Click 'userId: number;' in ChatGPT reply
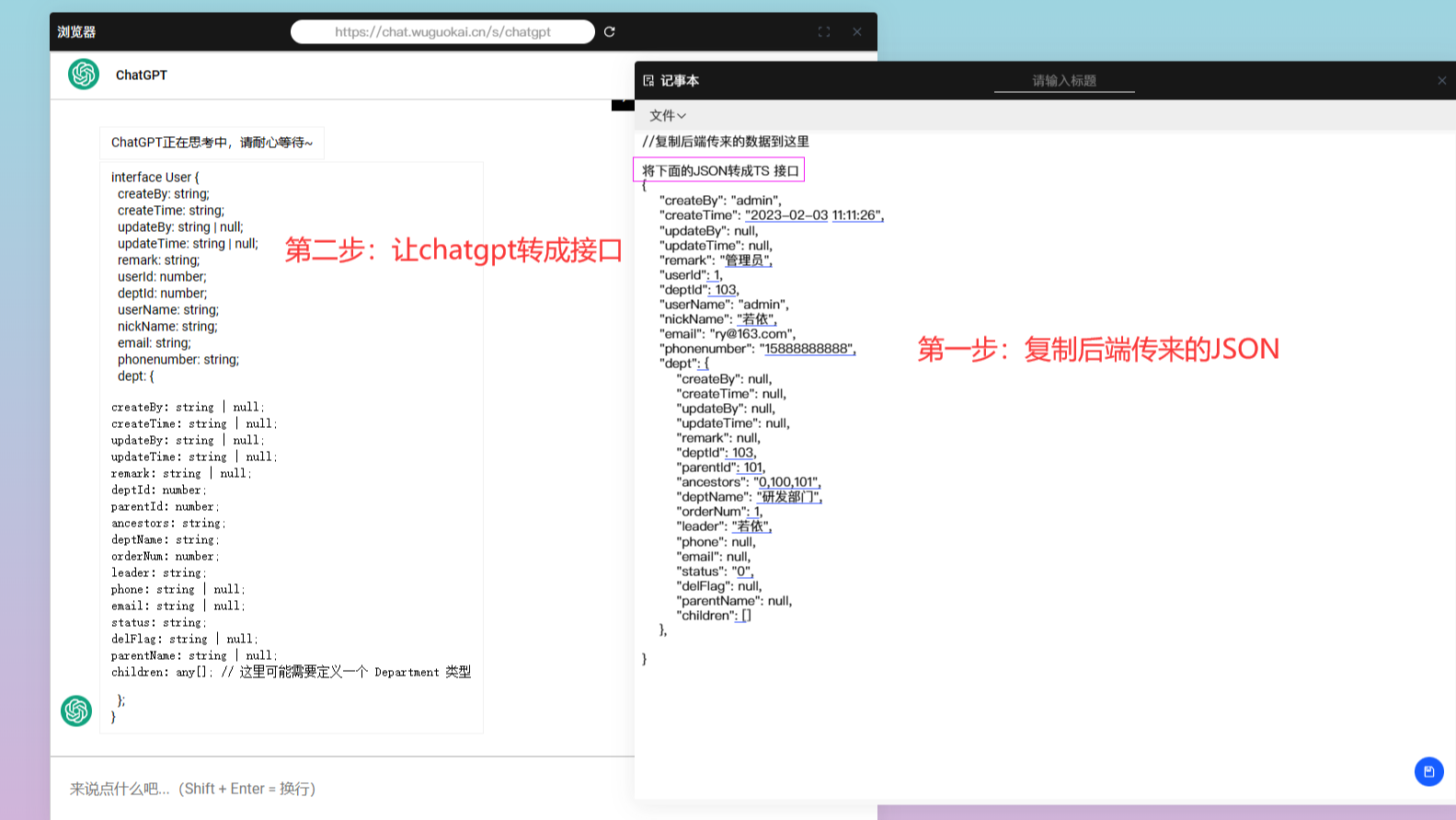Viewport: 1456px width, 820px height. tap(162, 276)
